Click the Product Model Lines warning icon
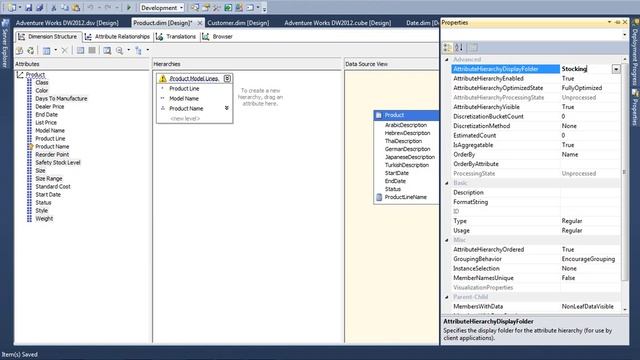The height and width of the screenshot is (360, 640). (163, 78)
